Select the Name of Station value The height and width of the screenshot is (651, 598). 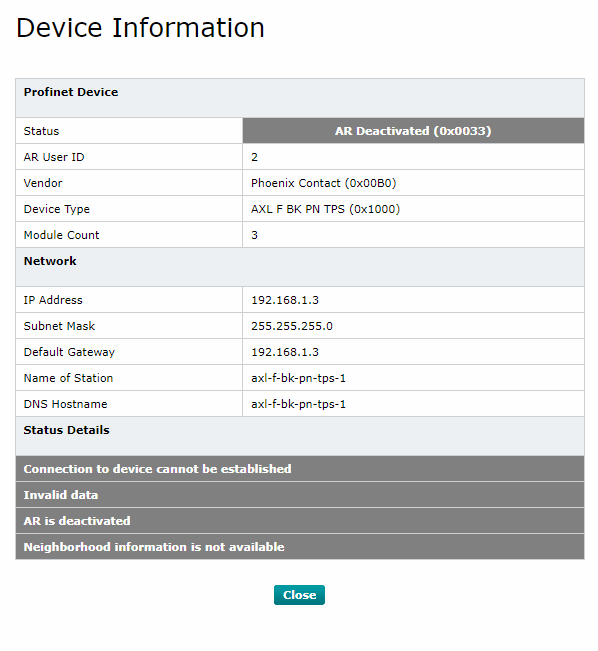tap(298, 378)
